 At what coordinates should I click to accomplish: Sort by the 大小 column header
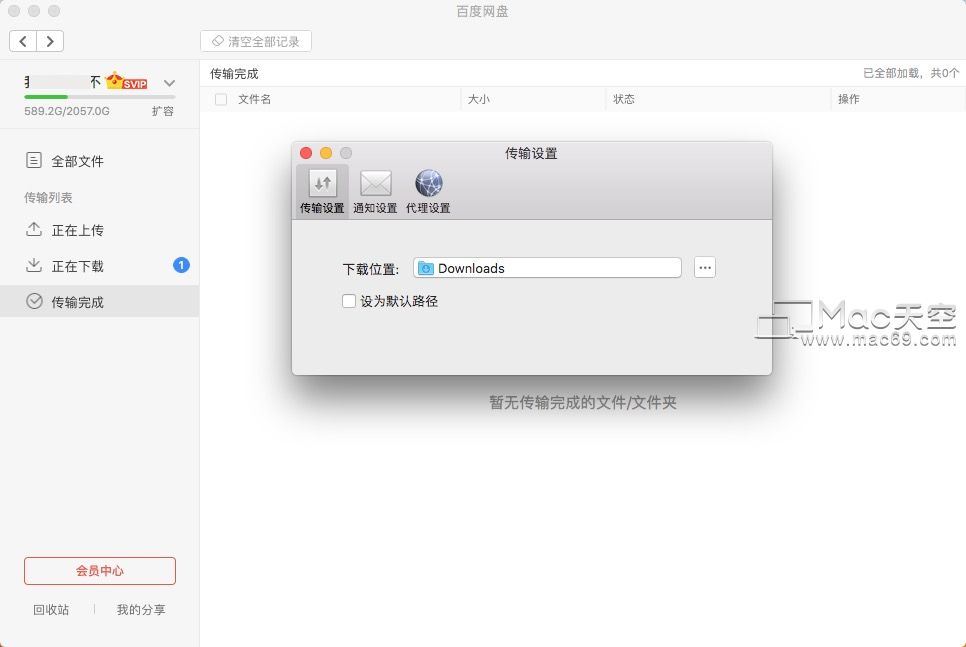[x=479, y=99]
